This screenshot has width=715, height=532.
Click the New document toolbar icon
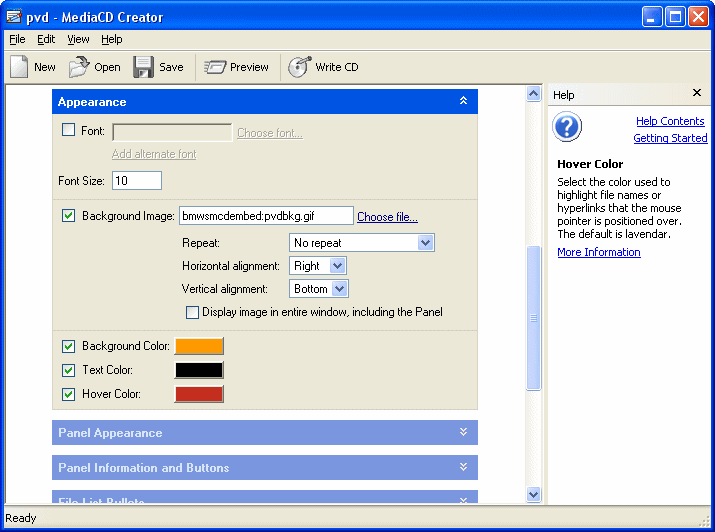click(19, 67)
